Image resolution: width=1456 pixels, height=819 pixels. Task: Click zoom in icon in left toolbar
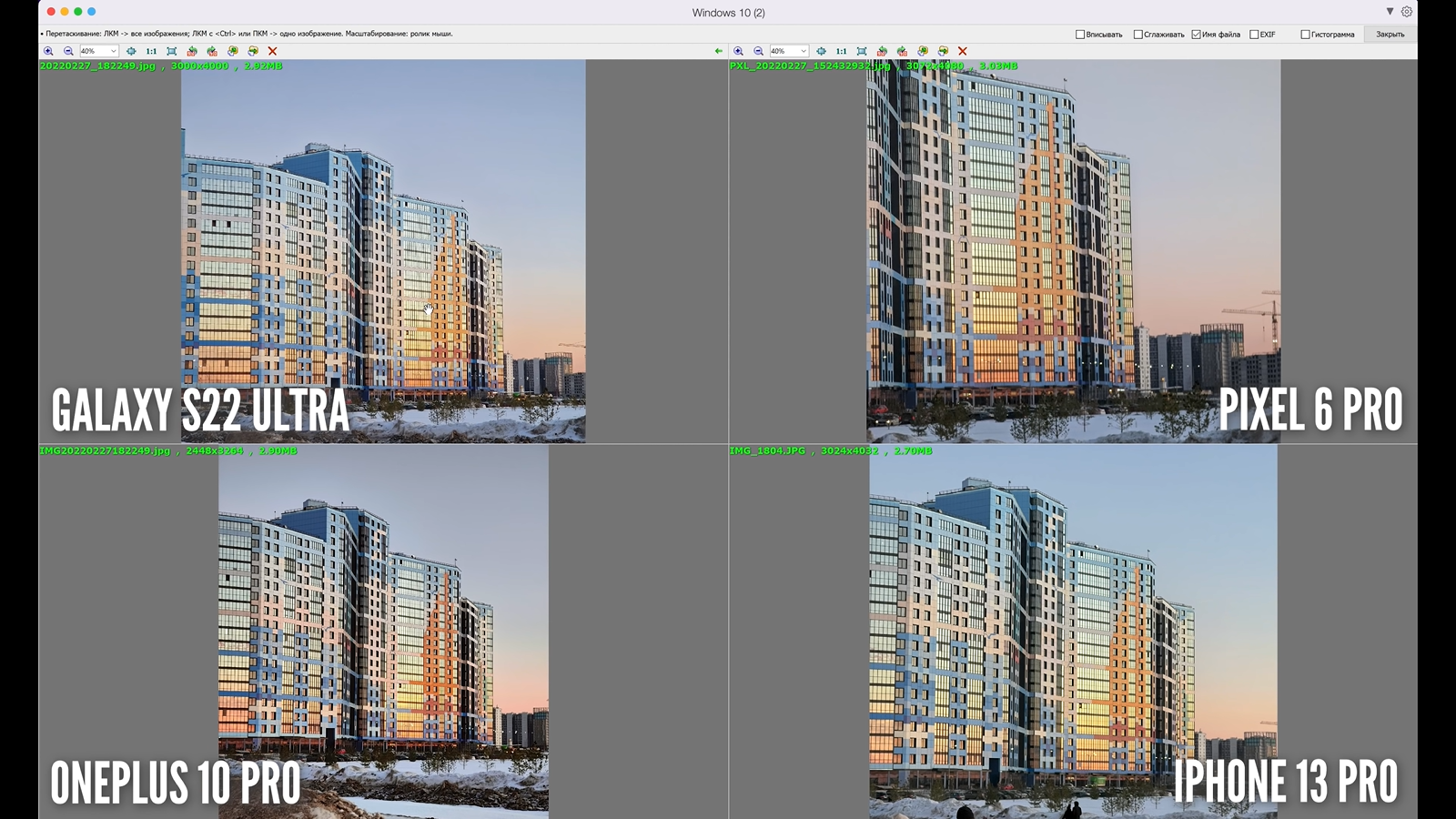coord(48,51)
